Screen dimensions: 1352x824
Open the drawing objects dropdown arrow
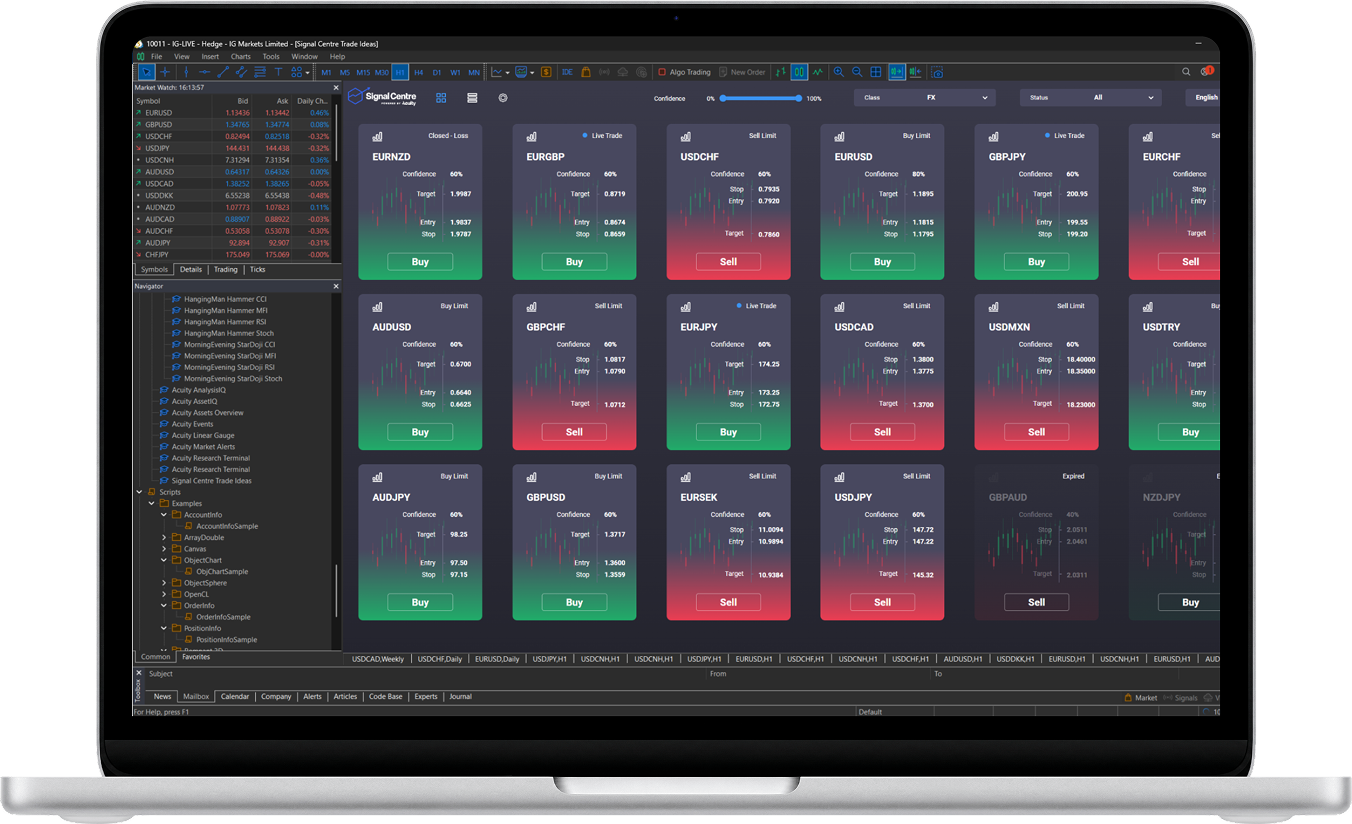307,72
